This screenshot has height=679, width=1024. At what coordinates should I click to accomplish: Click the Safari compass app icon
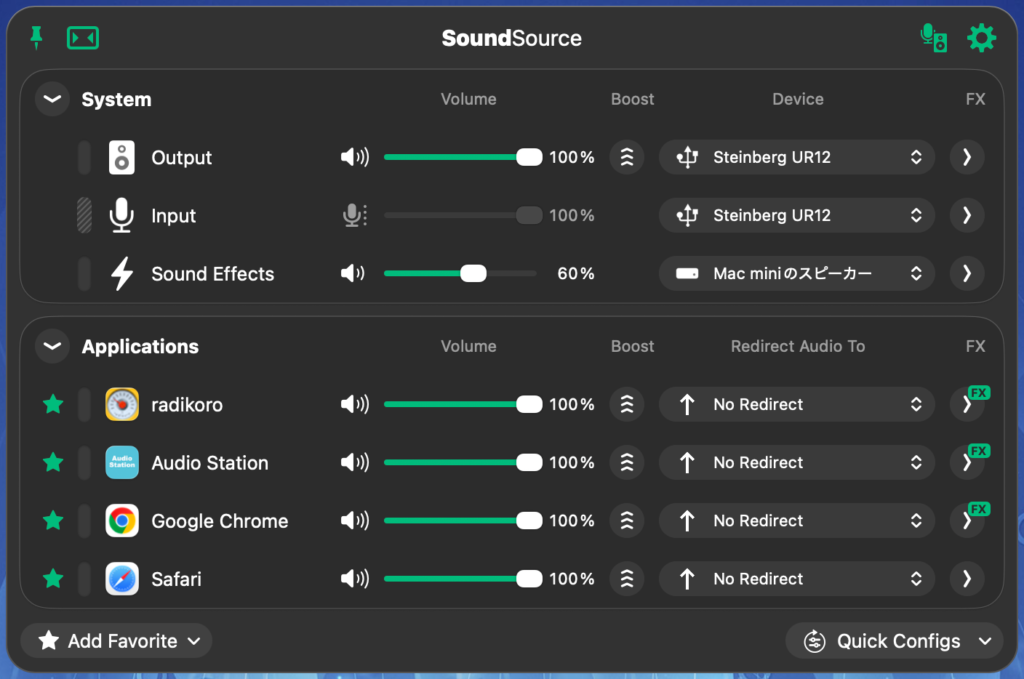tap(122, 579)
